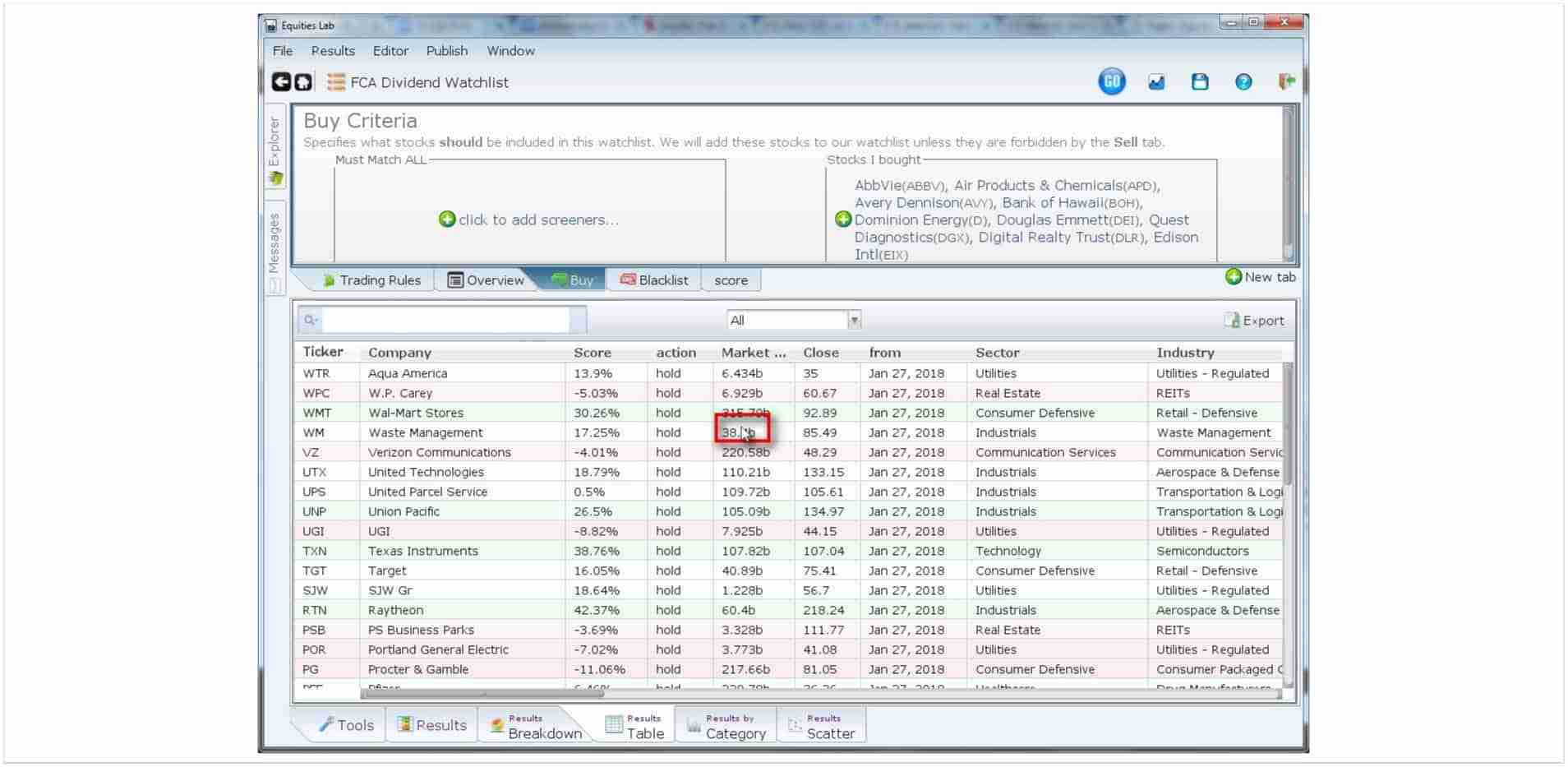Click the table search input field
The image size is (1568, 767).
pyautogui.click(x=444, y=321)
